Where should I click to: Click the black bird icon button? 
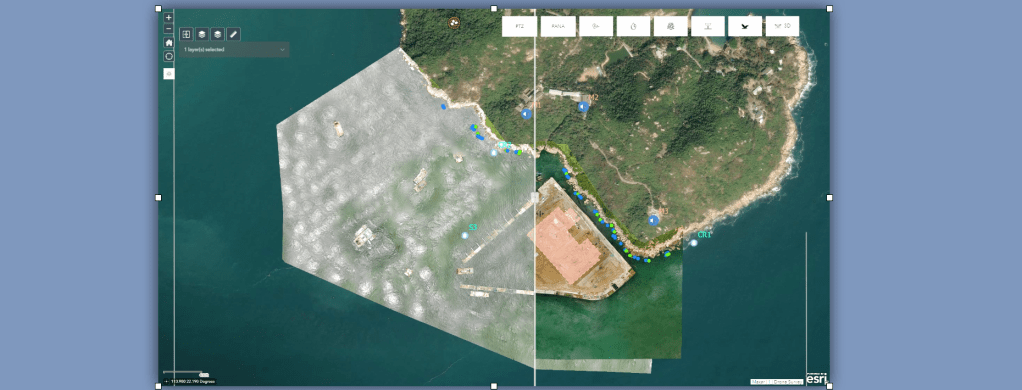pos(745,26)
